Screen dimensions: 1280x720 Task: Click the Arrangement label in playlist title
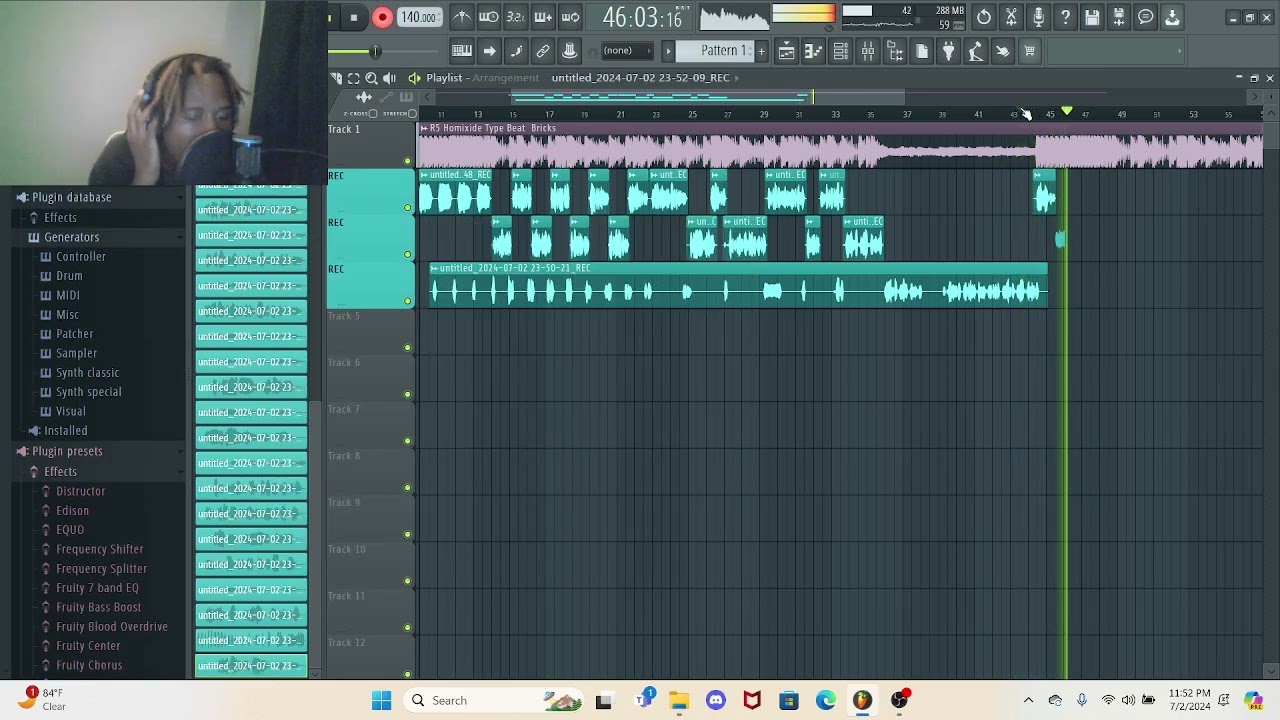[505, 78]
